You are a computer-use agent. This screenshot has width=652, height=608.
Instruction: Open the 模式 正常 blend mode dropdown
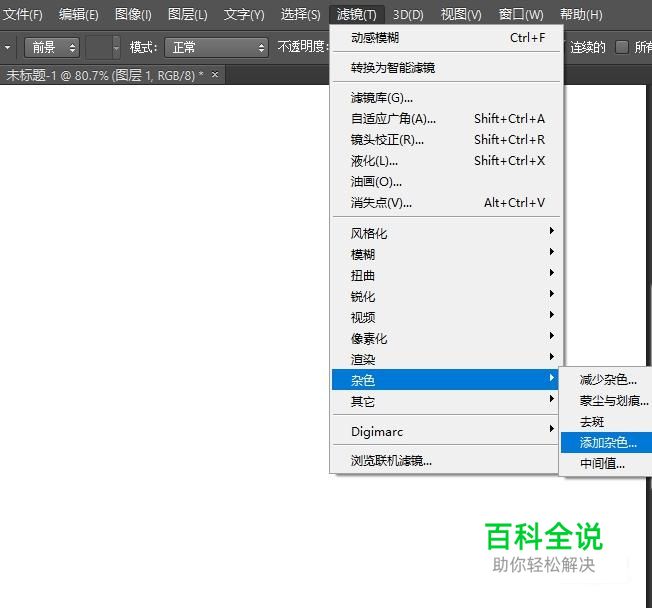click(x=216, y=47)
